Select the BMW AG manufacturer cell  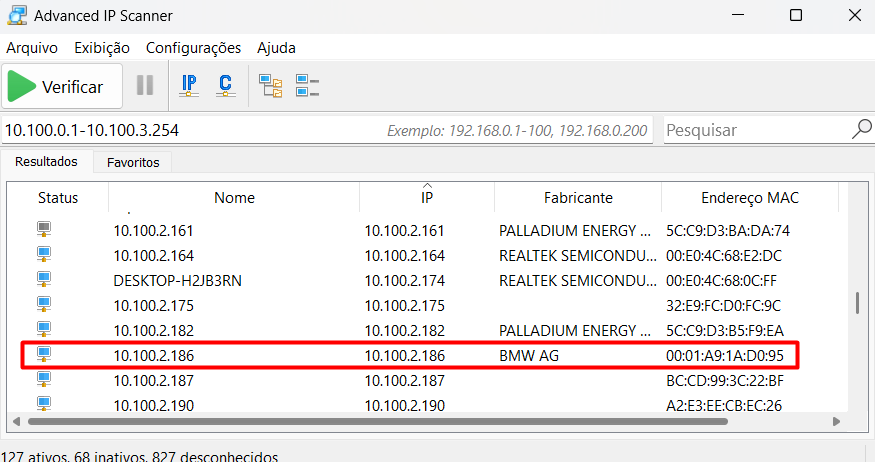[x=529, y=356]
